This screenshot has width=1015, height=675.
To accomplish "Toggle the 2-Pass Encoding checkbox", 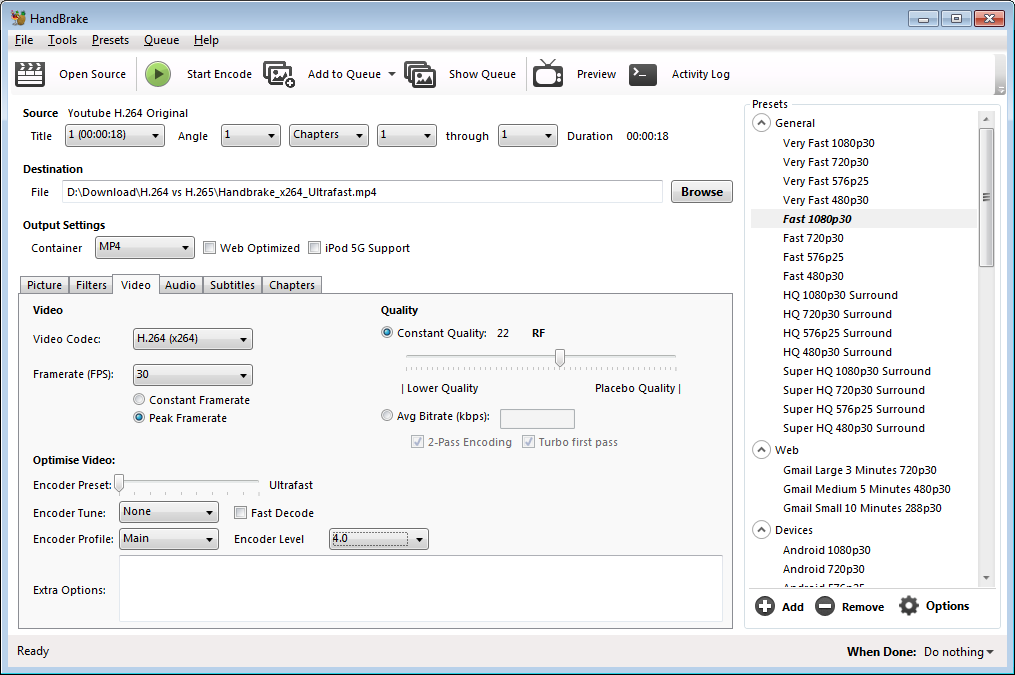I will (x=417, y=442).
